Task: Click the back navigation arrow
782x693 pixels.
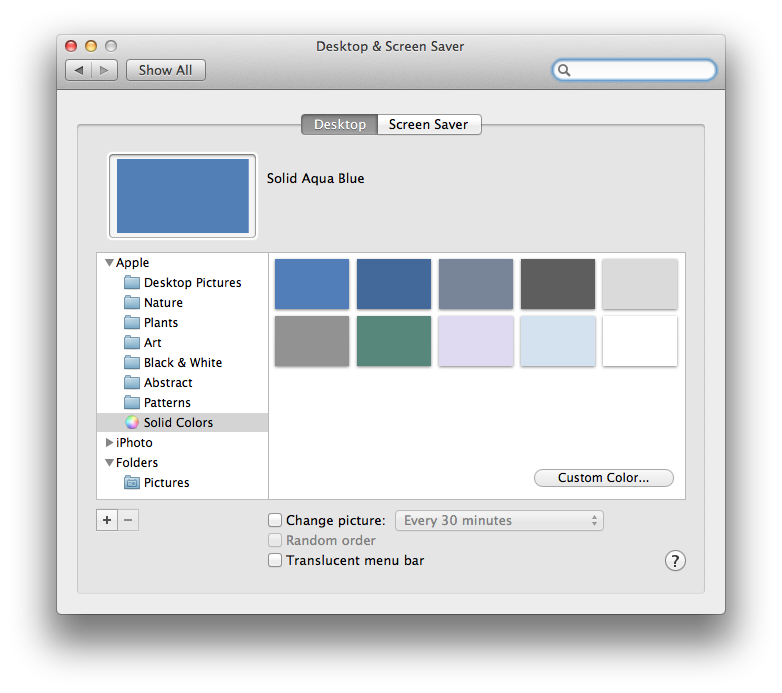Action: coord(79,70)
